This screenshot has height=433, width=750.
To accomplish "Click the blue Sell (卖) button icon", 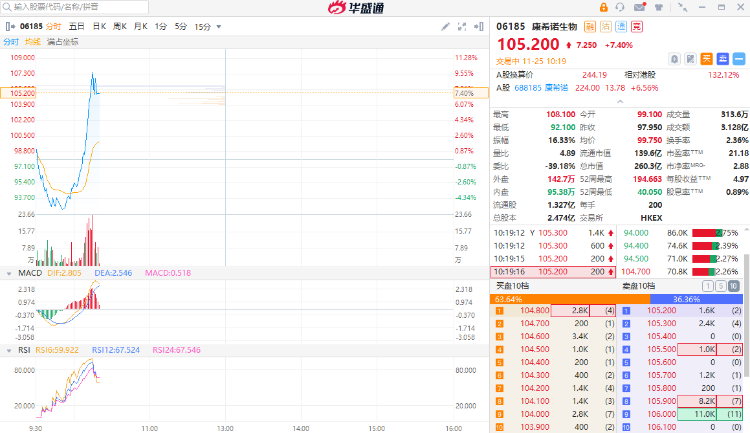I will pos(720,59).
